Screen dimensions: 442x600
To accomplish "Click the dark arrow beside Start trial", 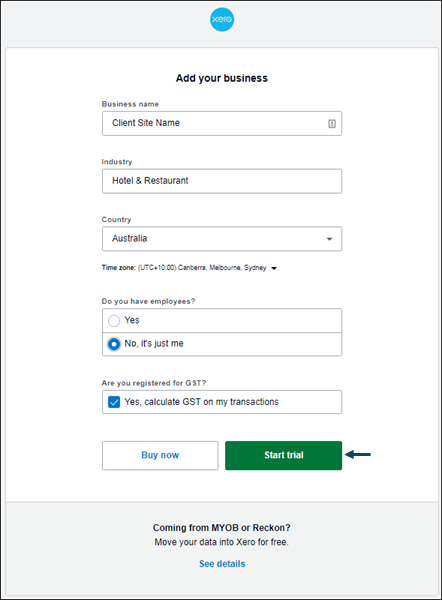I will pyautogui.click(x=358, y=455).
